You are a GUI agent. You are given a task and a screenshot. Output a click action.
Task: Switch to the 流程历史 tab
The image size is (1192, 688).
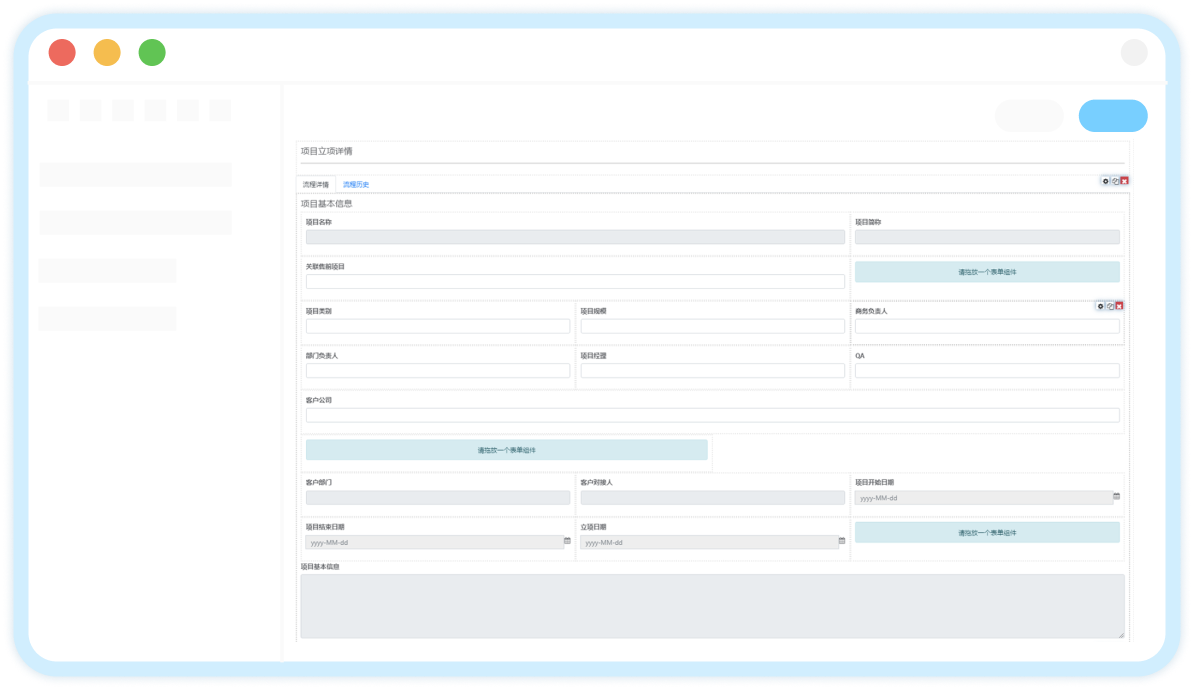[356, 185]
